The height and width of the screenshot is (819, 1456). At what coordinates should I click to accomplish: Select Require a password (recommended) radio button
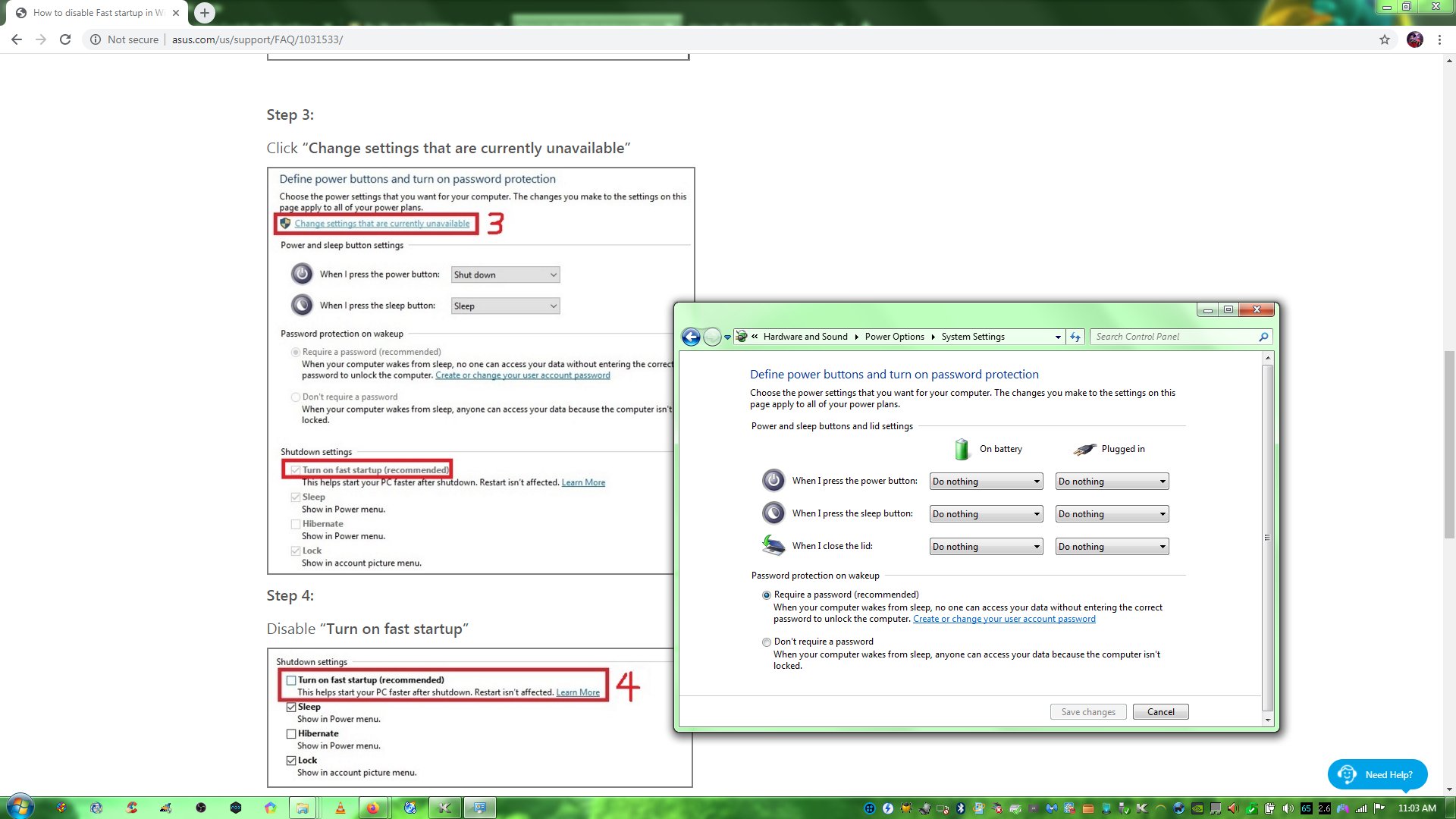click(767, 595)
